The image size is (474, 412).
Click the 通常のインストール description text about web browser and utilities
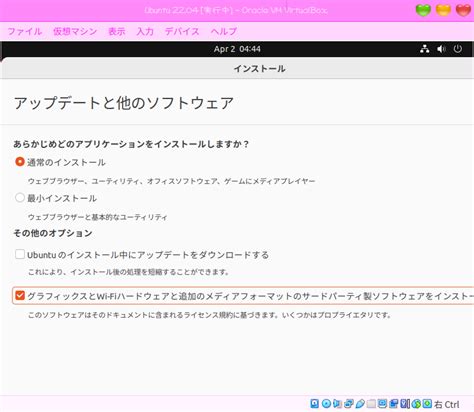[171, 181]
